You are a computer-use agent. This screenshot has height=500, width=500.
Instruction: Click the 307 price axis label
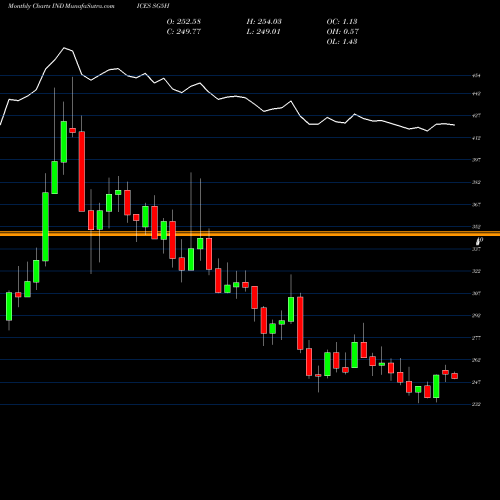tap(476, 293)
